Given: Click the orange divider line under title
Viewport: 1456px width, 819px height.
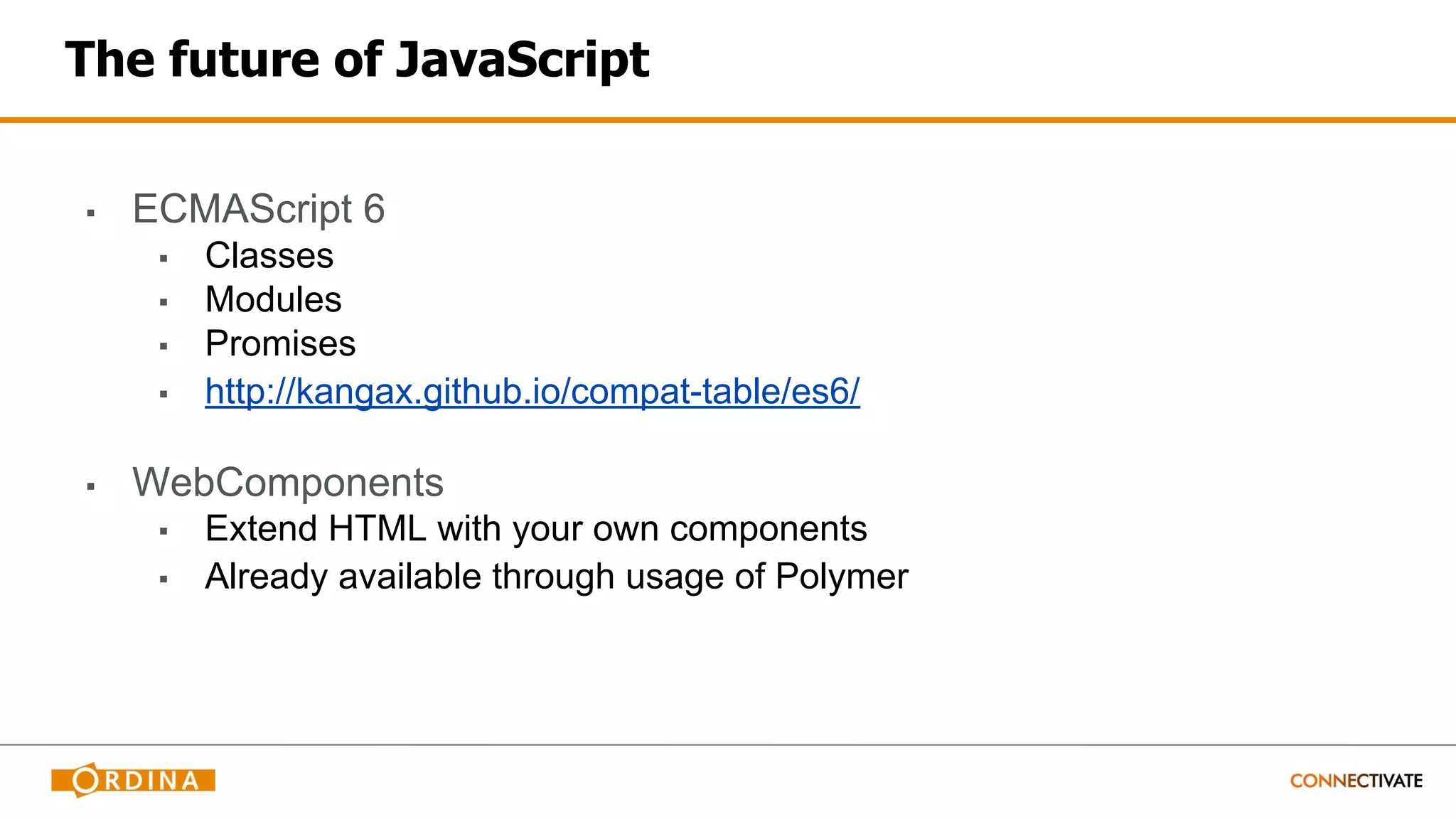Looking at the screenshot, I should (x=728, y=120).
